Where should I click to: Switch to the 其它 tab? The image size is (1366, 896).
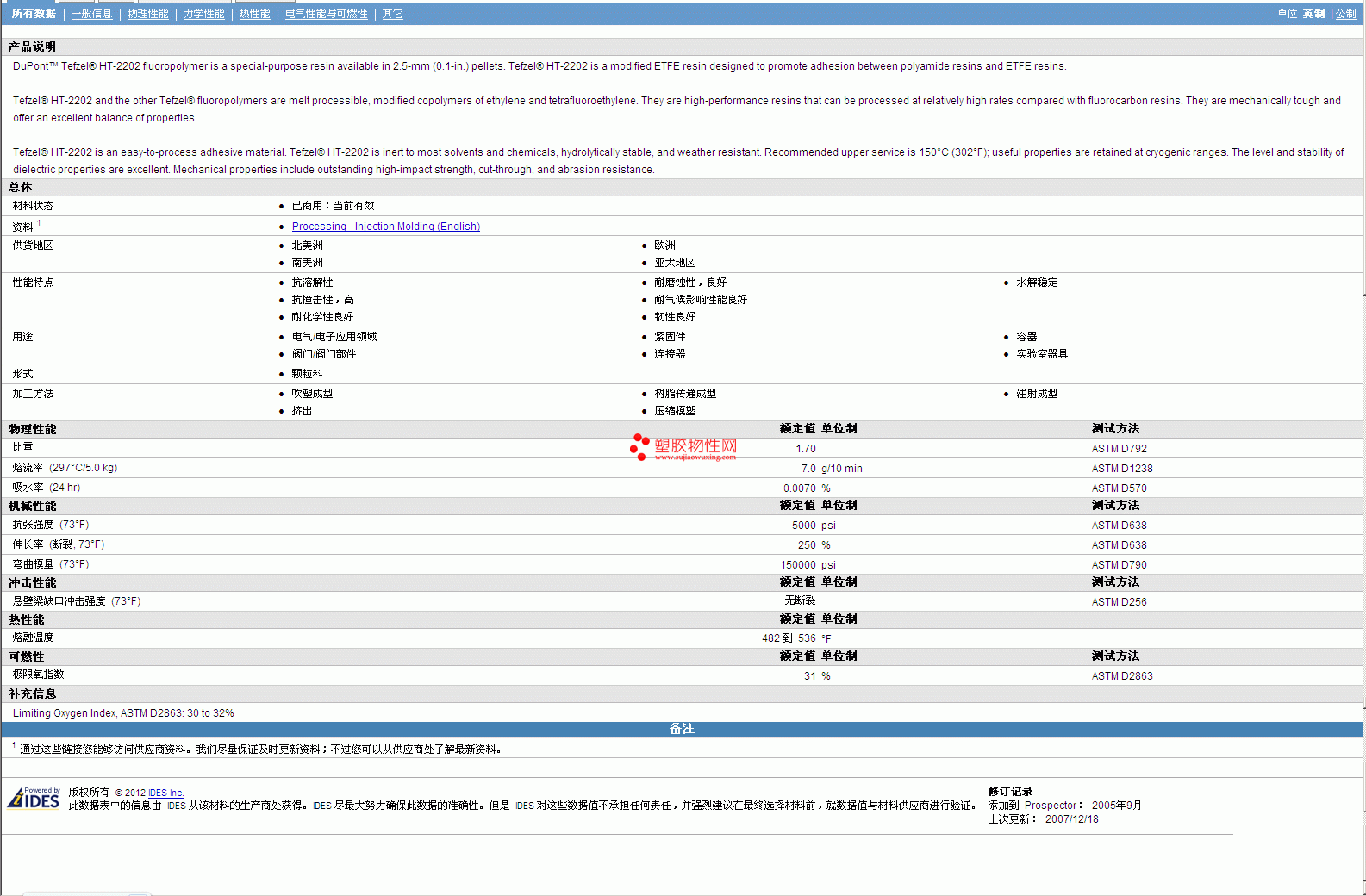coord(392,14)
